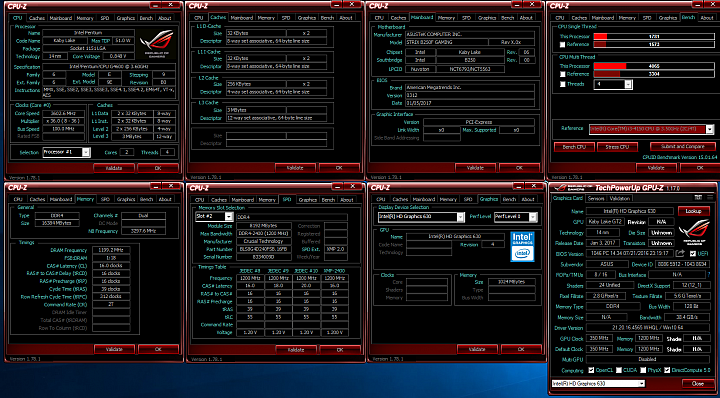Toggle the OpenCL checkbox in GPU-Z

click(x=591, y=370)
